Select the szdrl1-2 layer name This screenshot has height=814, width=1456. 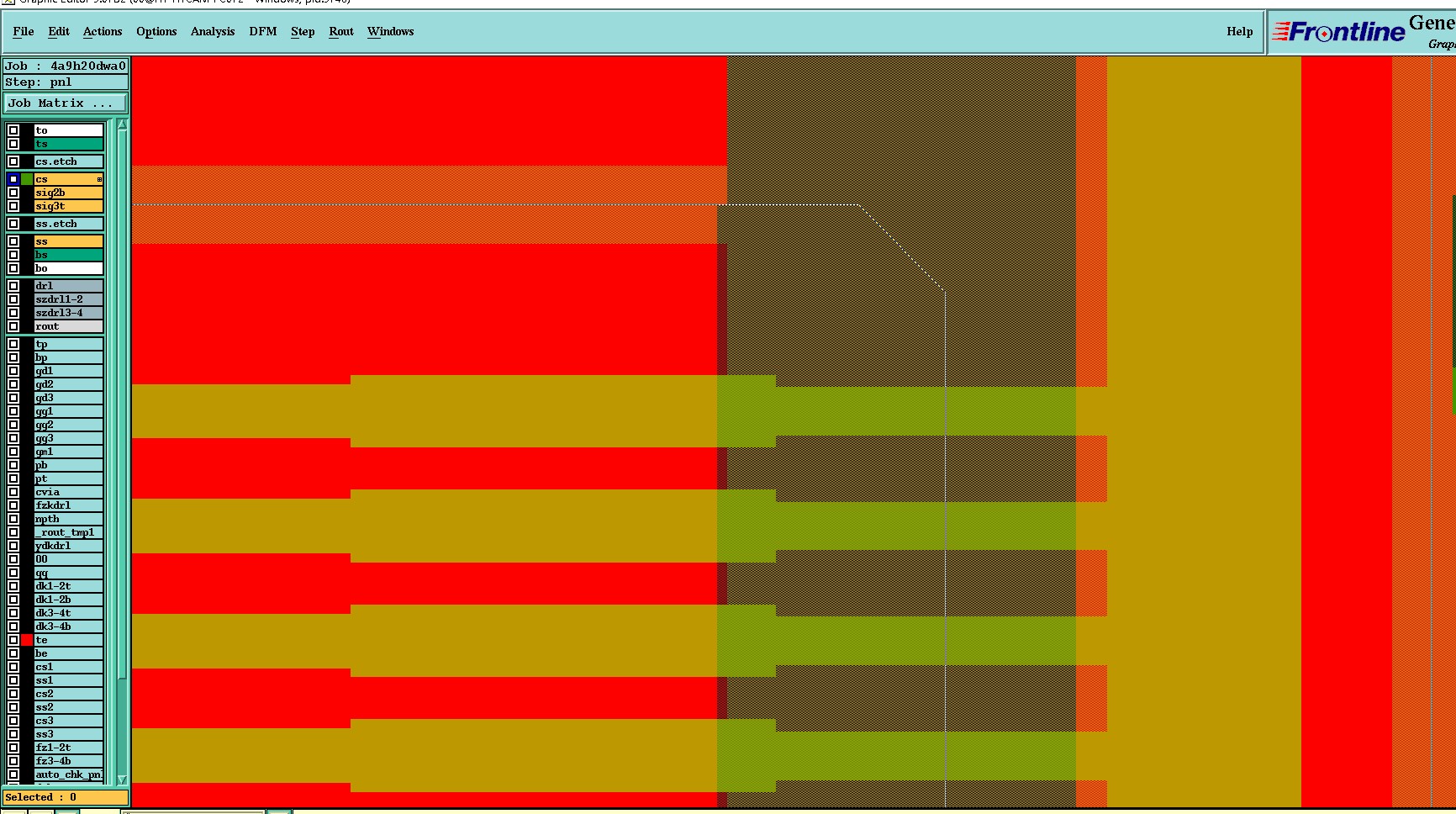pyautogui.click(x=69, y=299)
